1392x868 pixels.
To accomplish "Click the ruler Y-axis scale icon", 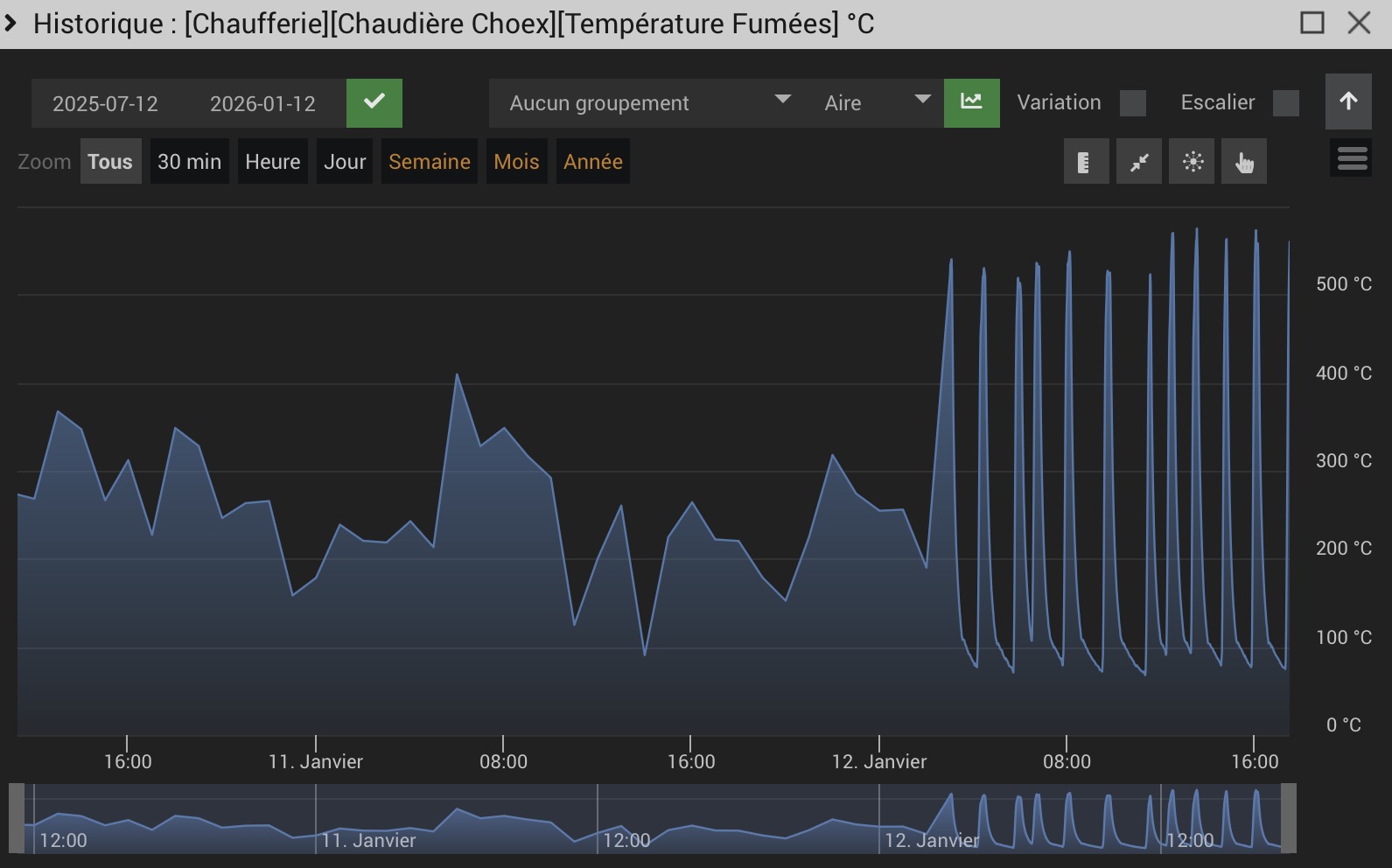I will click(x=1086, y=162).
